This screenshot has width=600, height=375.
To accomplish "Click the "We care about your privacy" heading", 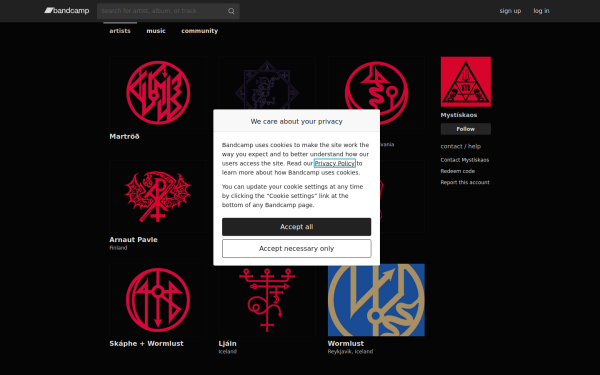I will [x=297, y=121].
